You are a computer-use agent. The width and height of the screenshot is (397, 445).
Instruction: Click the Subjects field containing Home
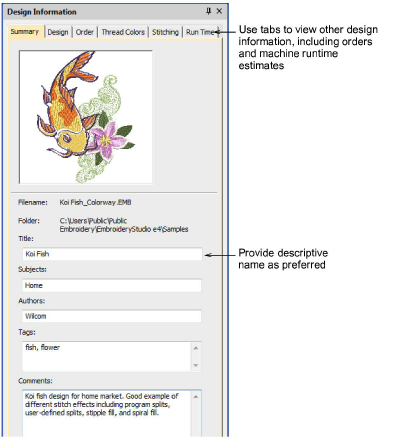(112, 285)
